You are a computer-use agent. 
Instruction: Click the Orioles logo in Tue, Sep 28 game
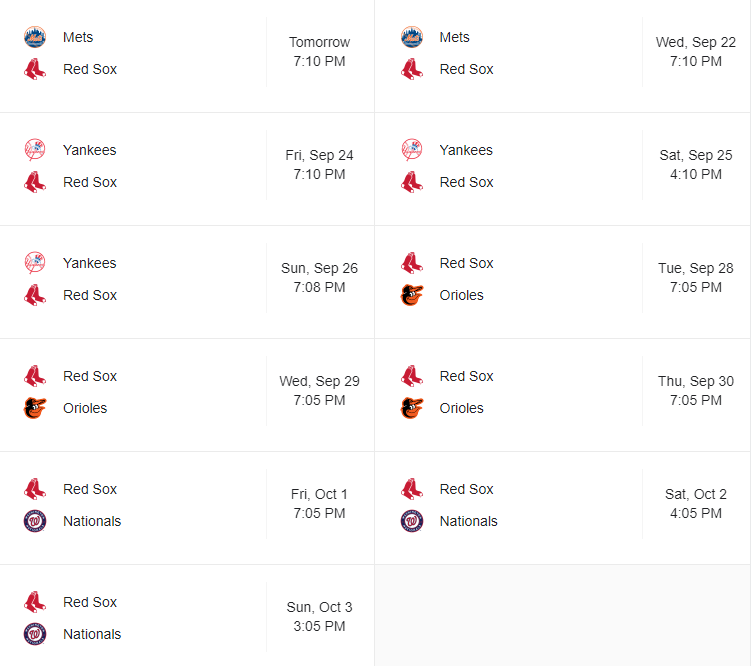[x=412, y=295]
